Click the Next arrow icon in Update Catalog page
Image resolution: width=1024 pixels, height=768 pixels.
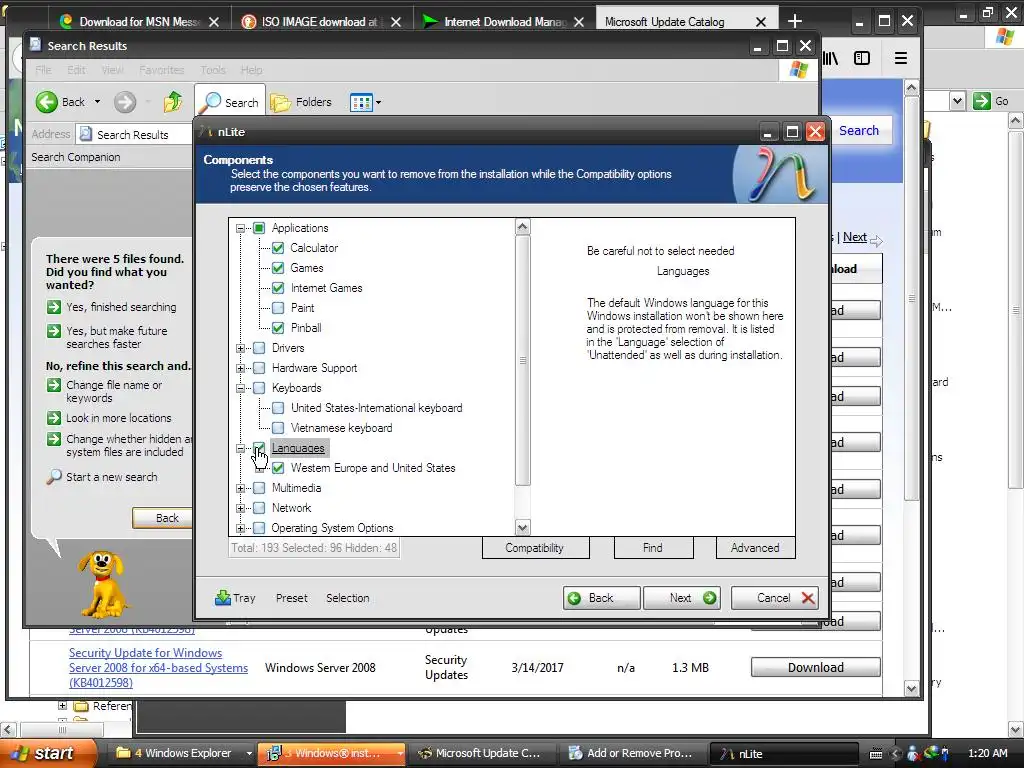(x=876, y=240)
